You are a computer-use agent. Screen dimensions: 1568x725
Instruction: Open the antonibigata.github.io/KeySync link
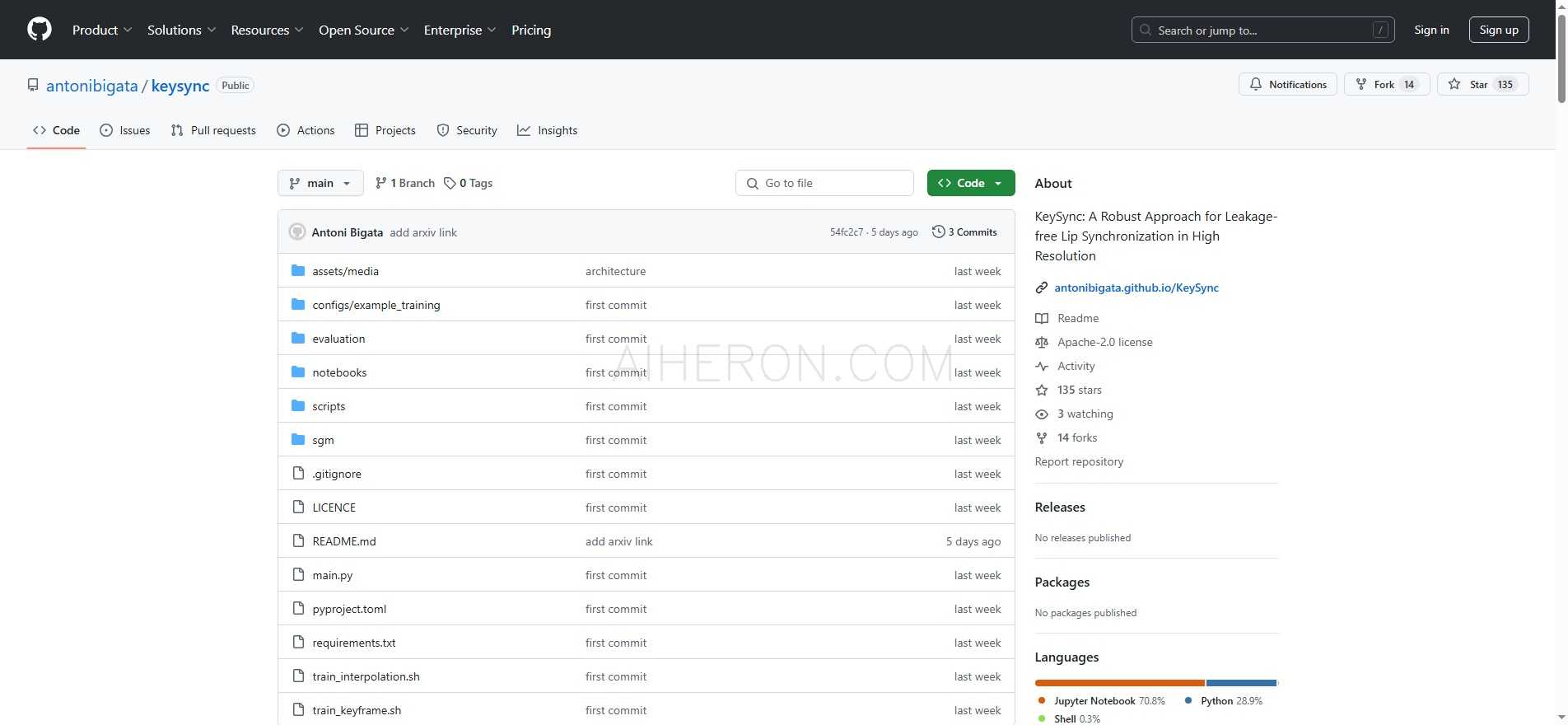tap(1136, 288)
